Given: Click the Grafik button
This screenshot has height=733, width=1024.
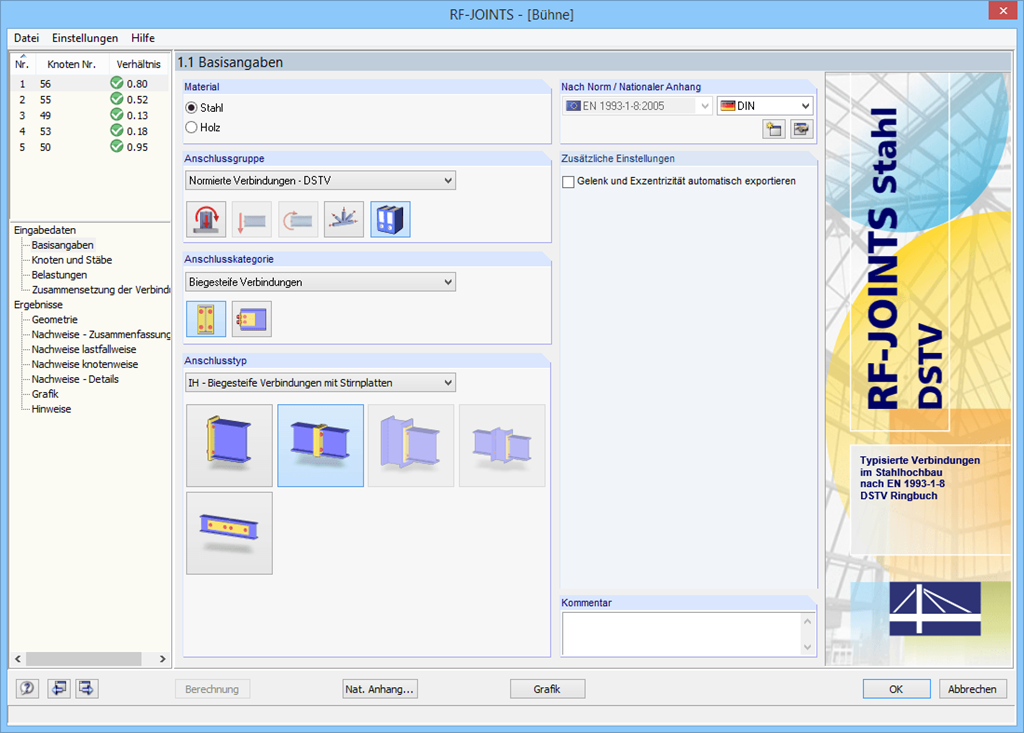Looking at the screenshot, I should pos(547,689).
